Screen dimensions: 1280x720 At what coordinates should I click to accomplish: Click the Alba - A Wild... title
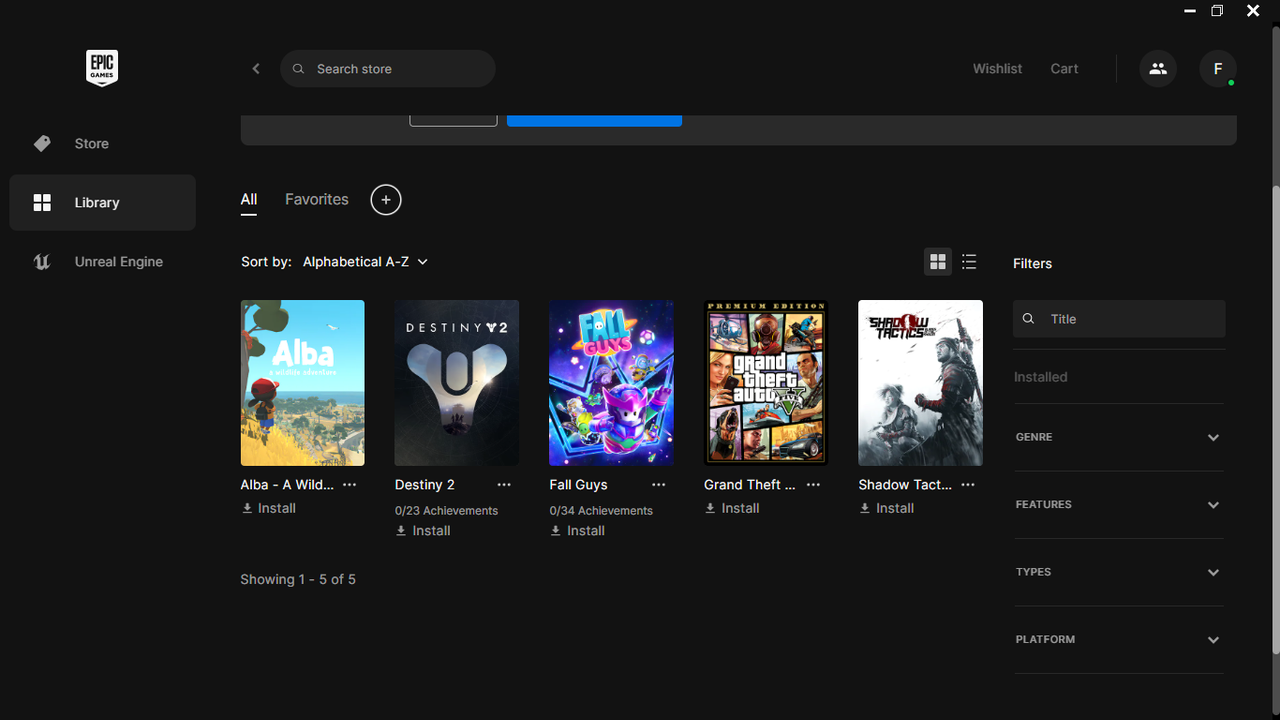(x=287, y=485)
